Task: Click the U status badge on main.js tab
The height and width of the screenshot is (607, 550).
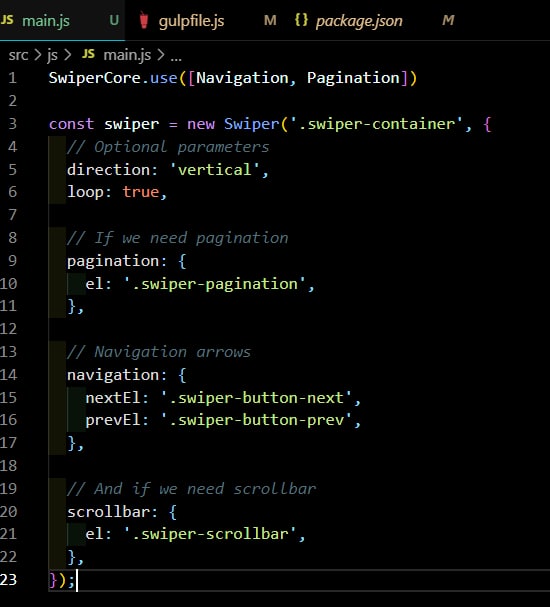Action: pos(114,20)
